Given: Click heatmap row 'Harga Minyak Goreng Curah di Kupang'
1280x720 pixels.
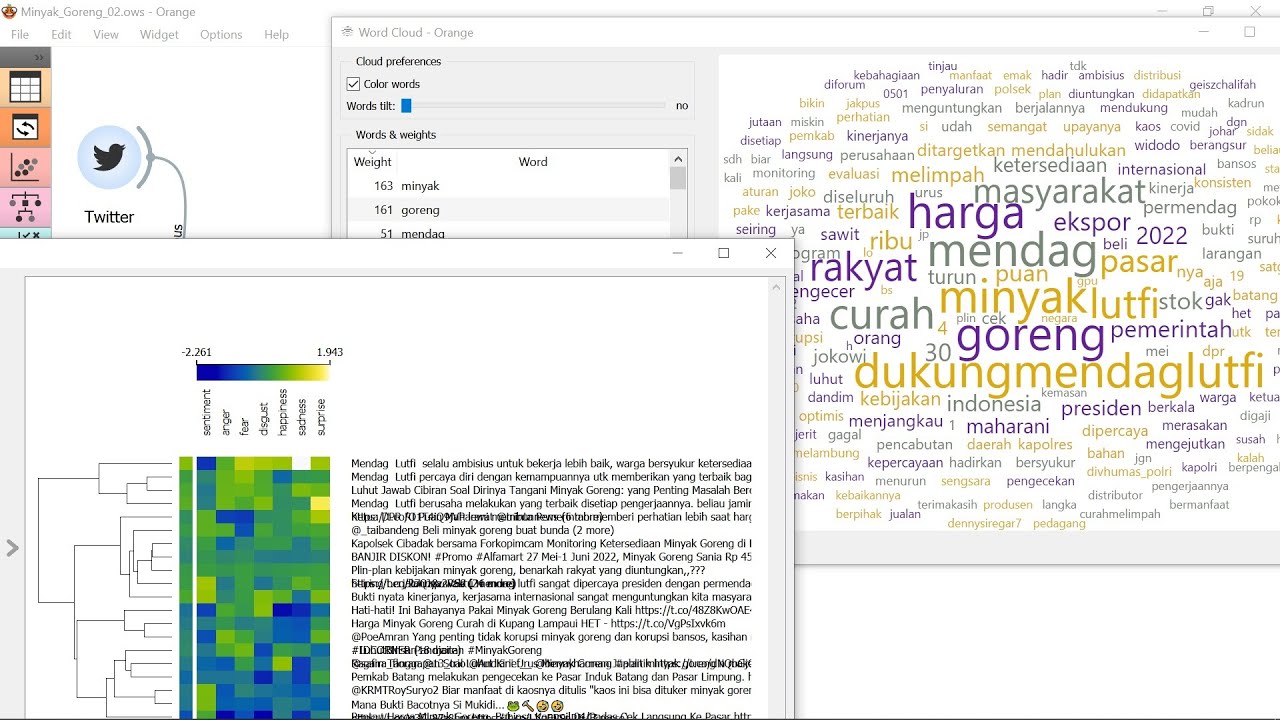Looking at the screenshot, I should 538,623.
